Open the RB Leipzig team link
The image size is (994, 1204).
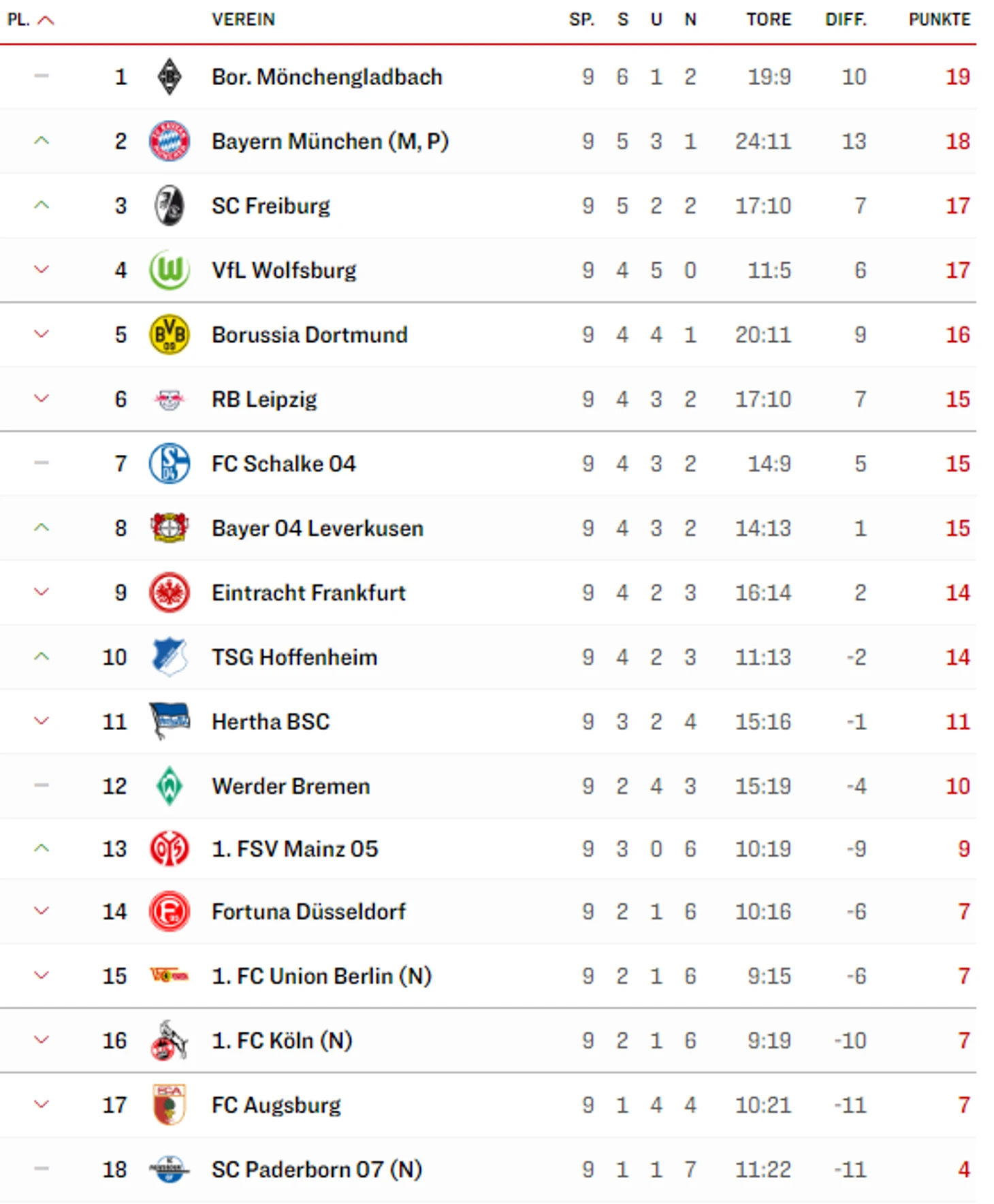click(x=264, y=399)
